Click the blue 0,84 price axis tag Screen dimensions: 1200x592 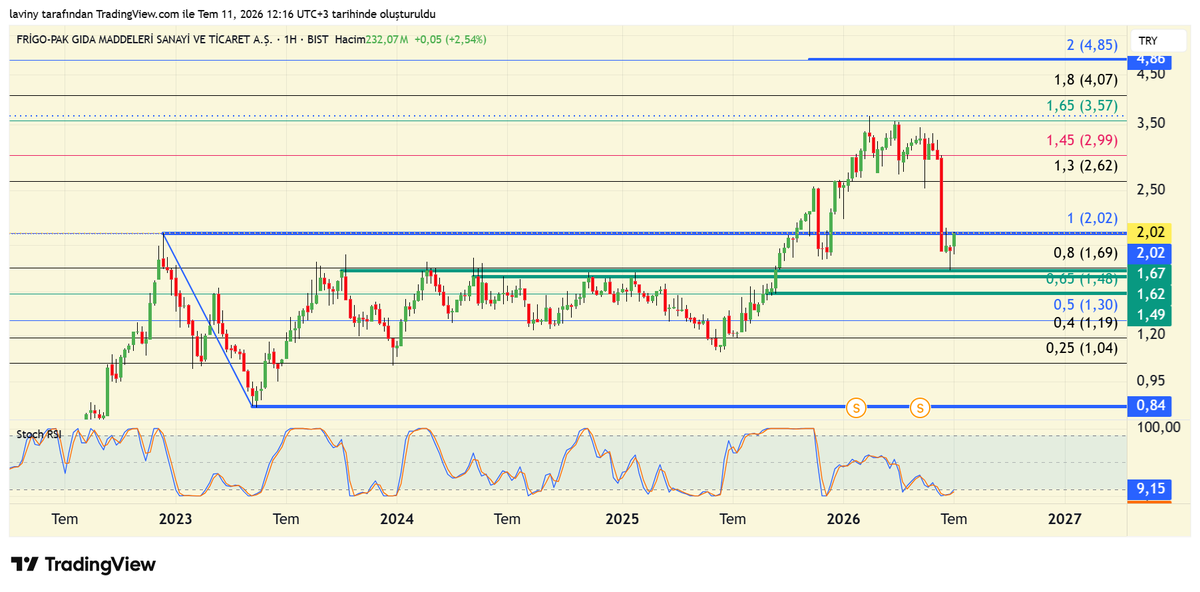coord(1151,405)
